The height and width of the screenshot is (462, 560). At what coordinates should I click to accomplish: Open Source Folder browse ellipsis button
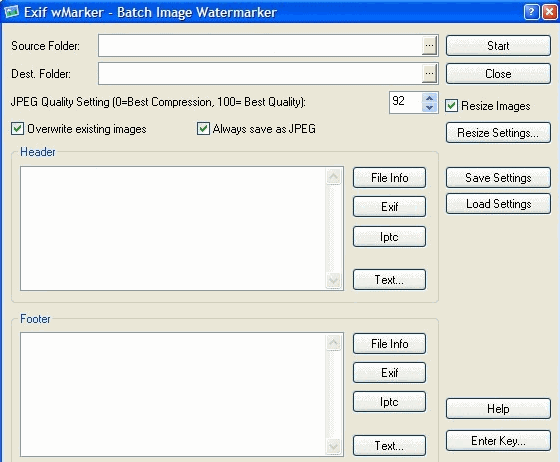(430, 45)
